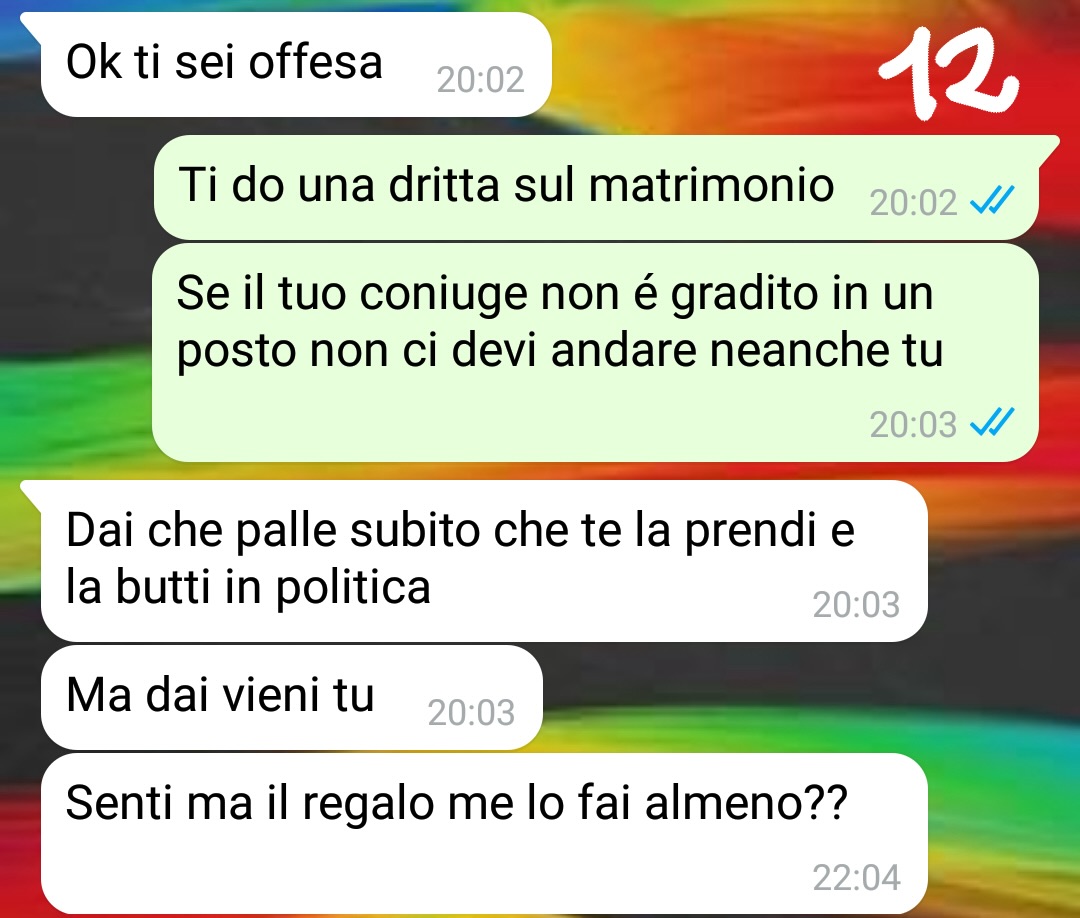The width and height of the screenshot is (1080, 918).
Task: Click blue double checkmarks next to 20:03
Action: coord(992,422)
